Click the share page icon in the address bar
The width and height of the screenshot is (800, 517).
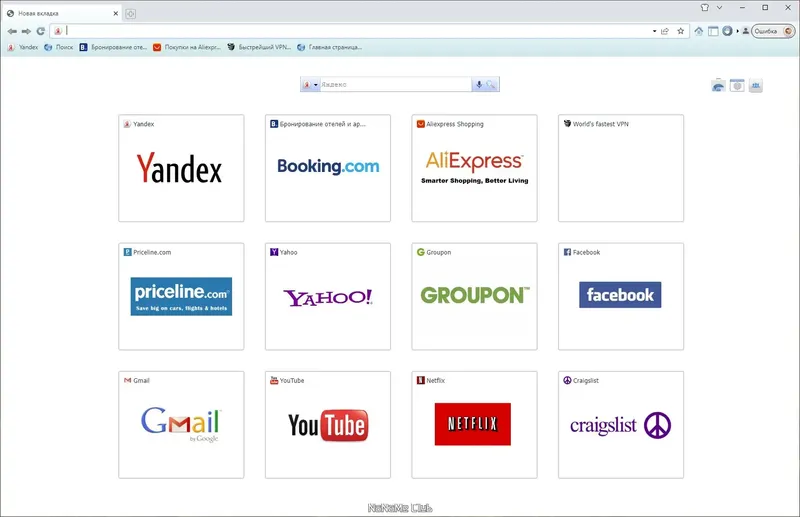coord(665,31)
